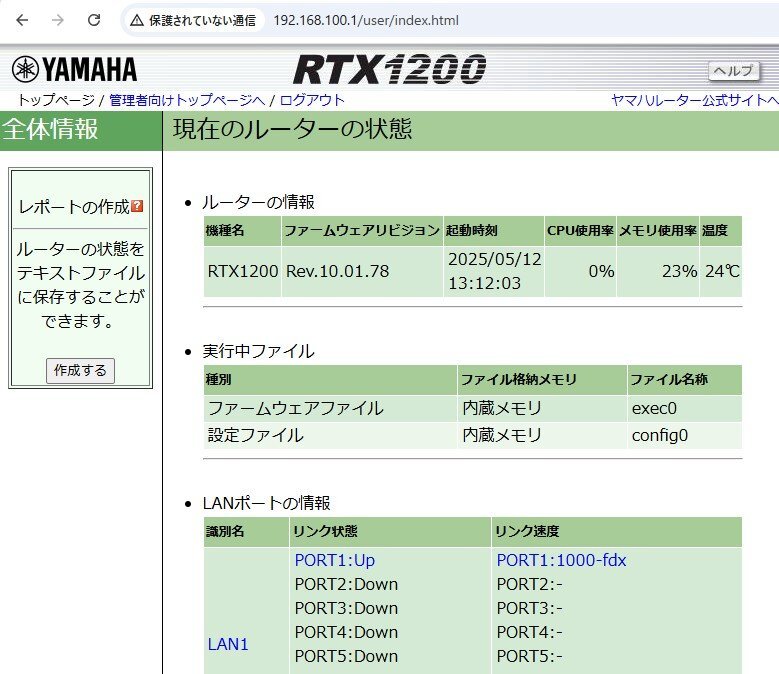Click the メモリ使用率 column header
Viewport: 779px width, 674px height.
point(658,230)
